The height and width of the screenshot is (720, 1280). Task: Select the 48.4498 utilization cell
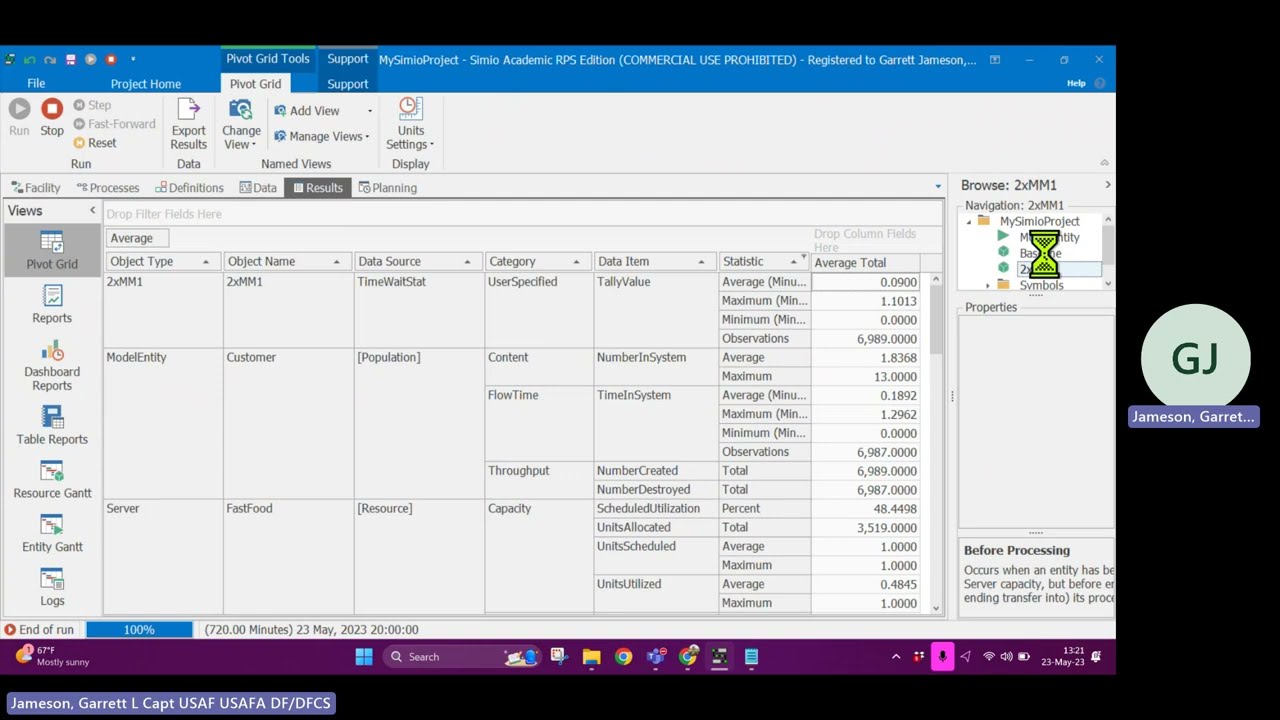pos(866,509)
